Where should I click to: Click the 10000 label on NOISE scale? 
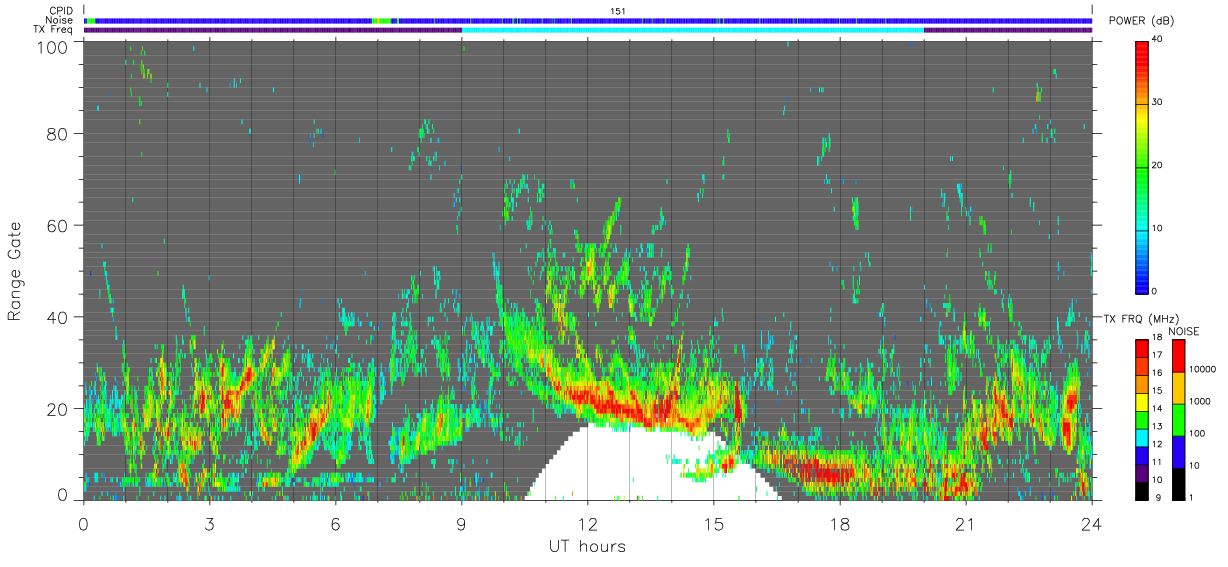click(1202, 369)
